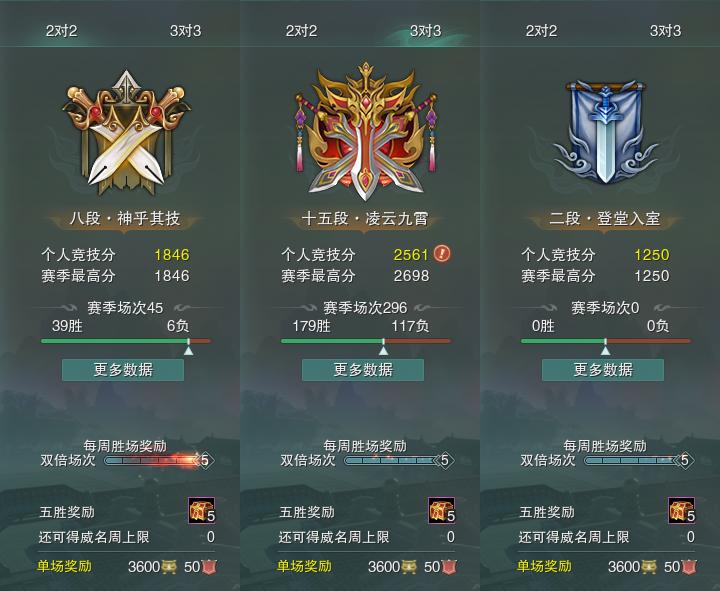The height and width of the screenshot is (591, 720).
Task: Click the win-rate bar marker under 39胜 6负
Action: 188,348
